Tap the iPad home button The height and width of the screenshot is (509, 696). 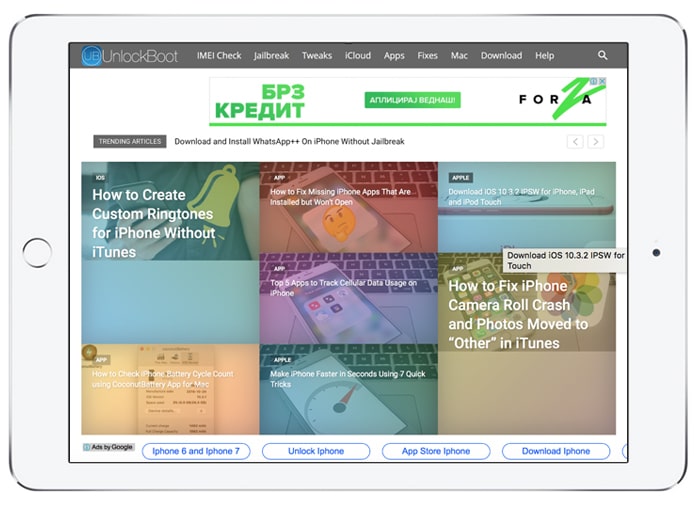[x=37, y=253]
